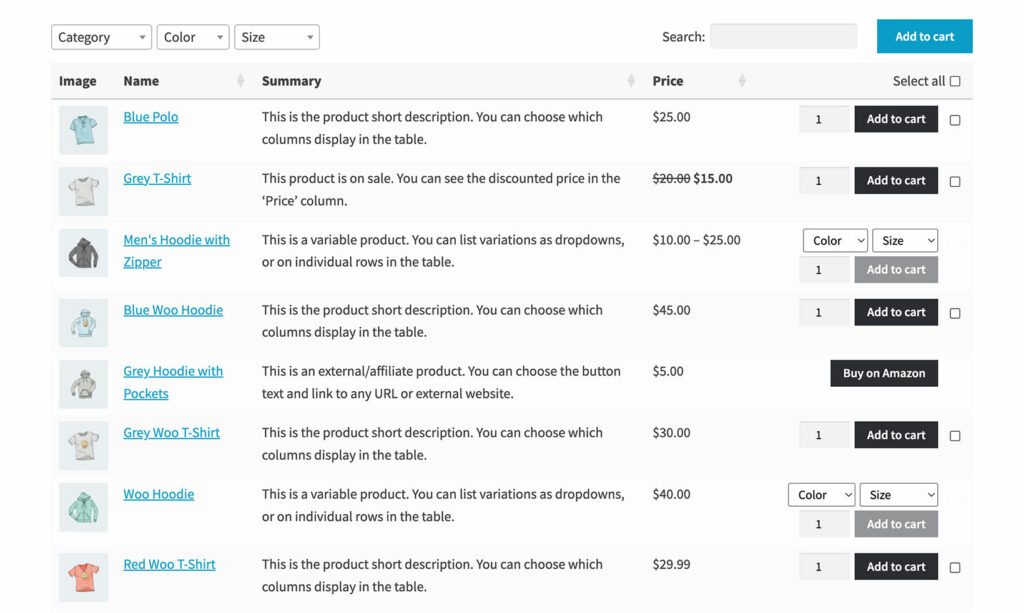Viewport: 1024px width, 613px height.
Task: Tick the Red Woo T-Shirt checkbox
Action: 955,568
